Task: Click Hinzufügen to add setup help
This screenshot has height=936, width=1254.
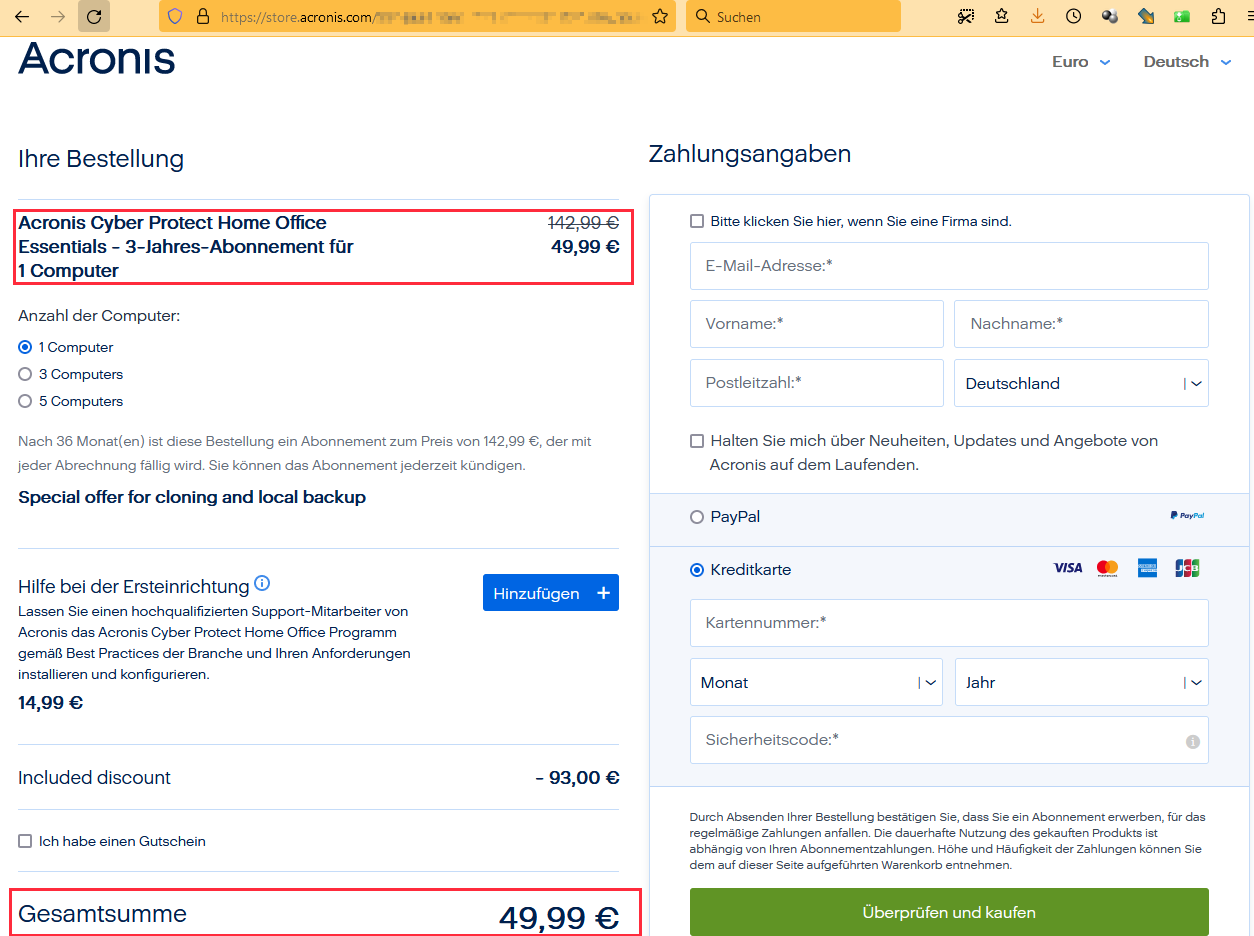Action: point(551,593)
